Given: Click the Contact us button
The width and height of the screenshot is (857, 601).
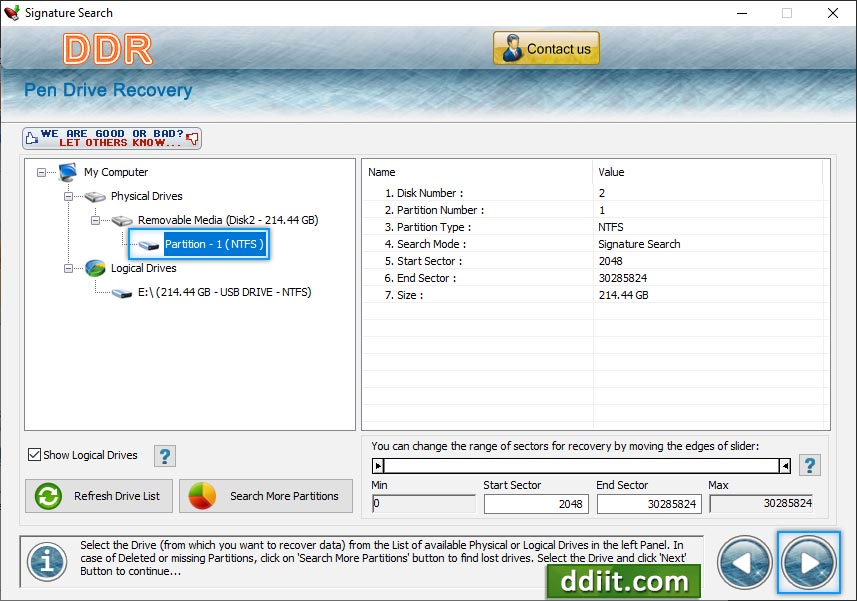Looking at the screenshot, I should pyautogui.click(x=546, y=49).
